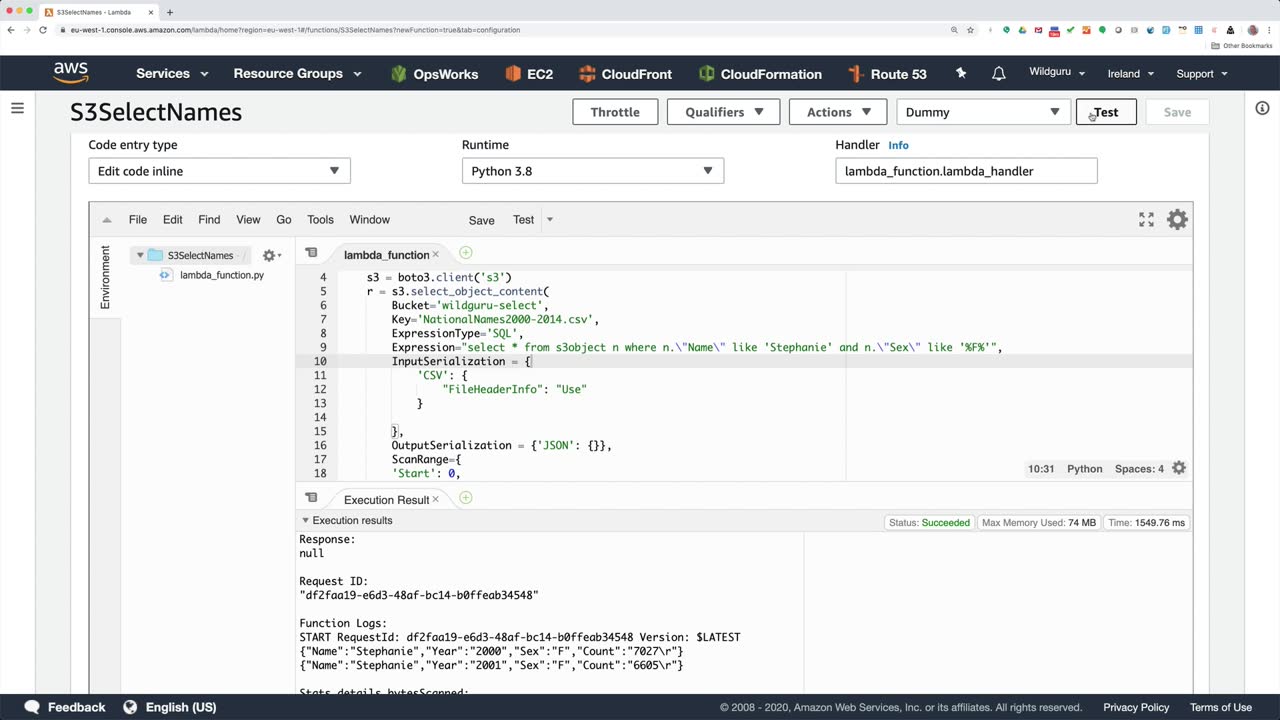Open the Tools menu in editor
Screen dimensions: 1280x720
pyautogui.click(x=320, y=220)
